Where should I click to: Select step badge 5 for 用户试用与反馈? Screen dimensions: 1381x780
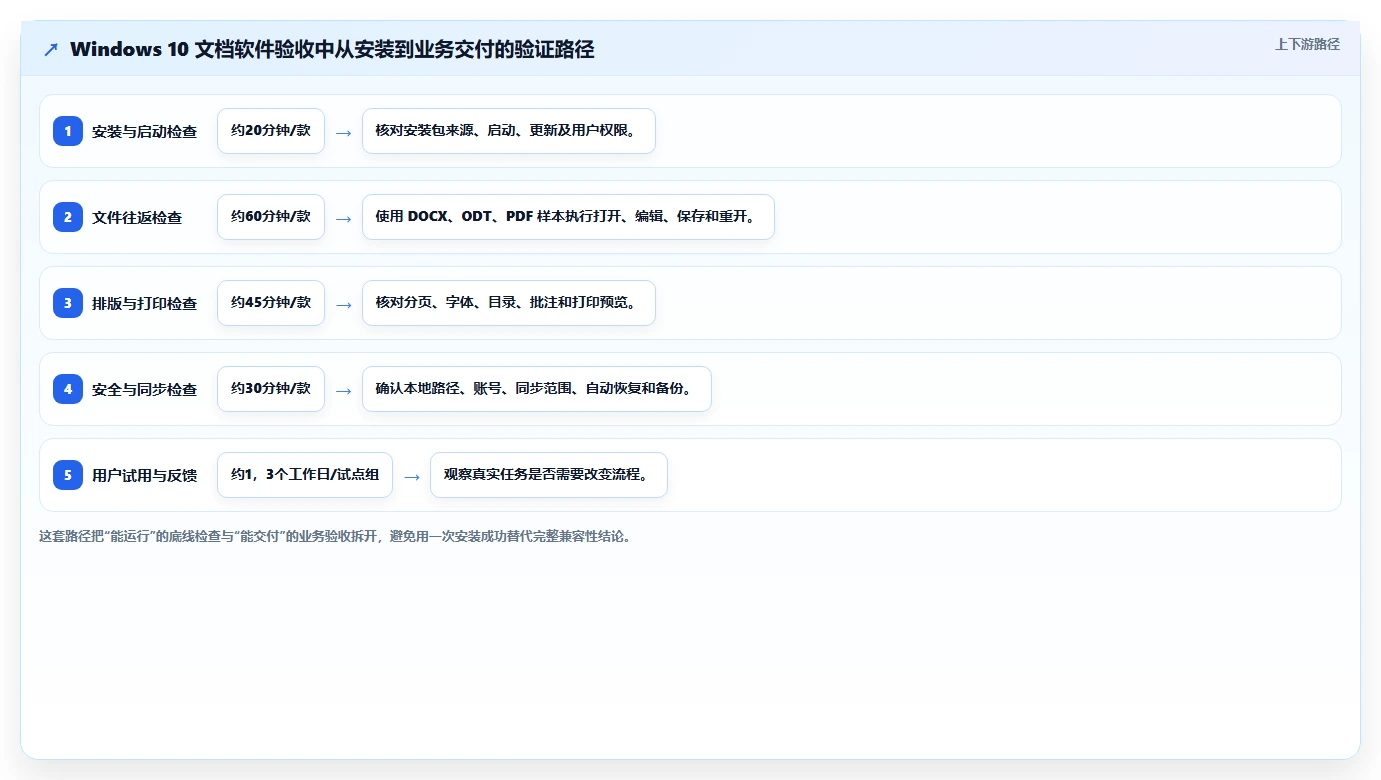tap(68, 475)
